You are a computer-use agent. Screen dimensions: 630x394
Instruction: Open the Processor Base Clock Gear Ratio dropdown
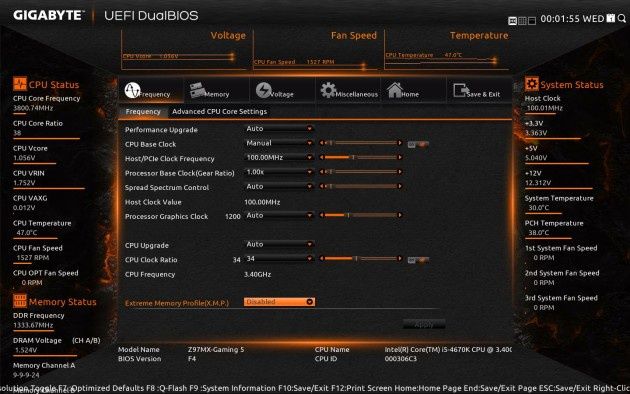tap(279, 172)
